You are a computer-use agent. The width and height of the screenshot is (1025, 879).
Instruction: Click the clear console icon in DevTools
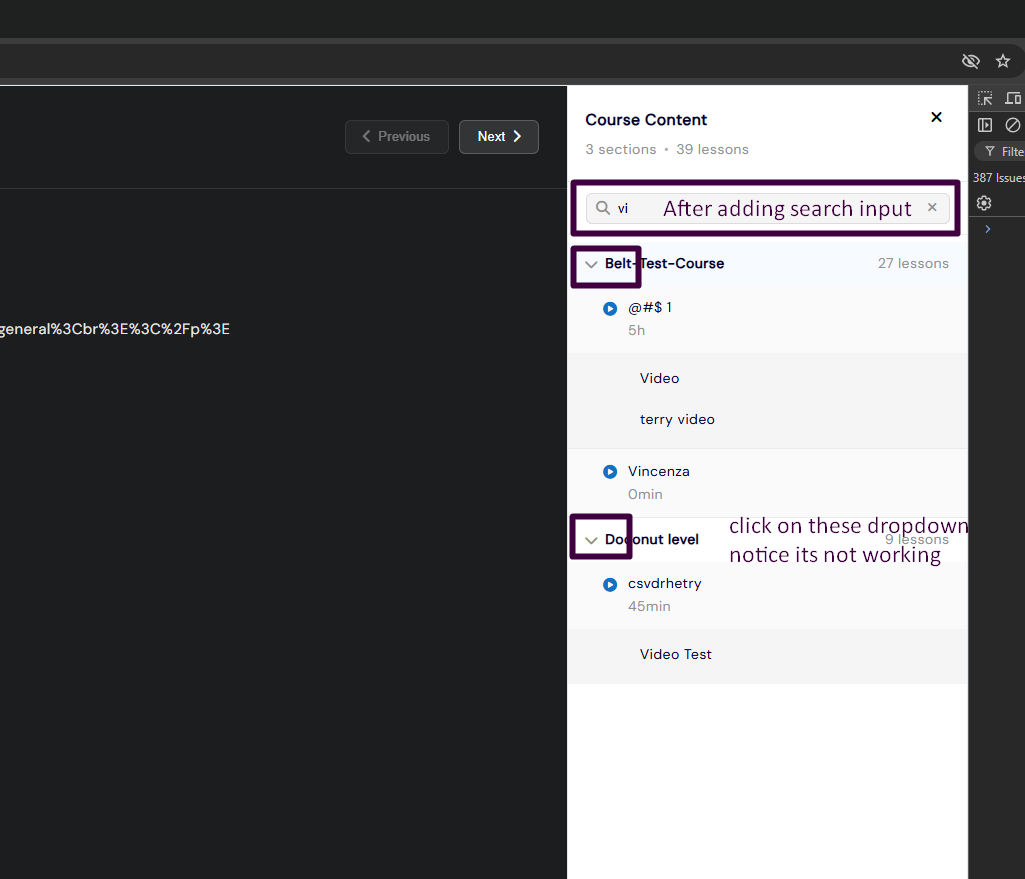point(1012,125)
